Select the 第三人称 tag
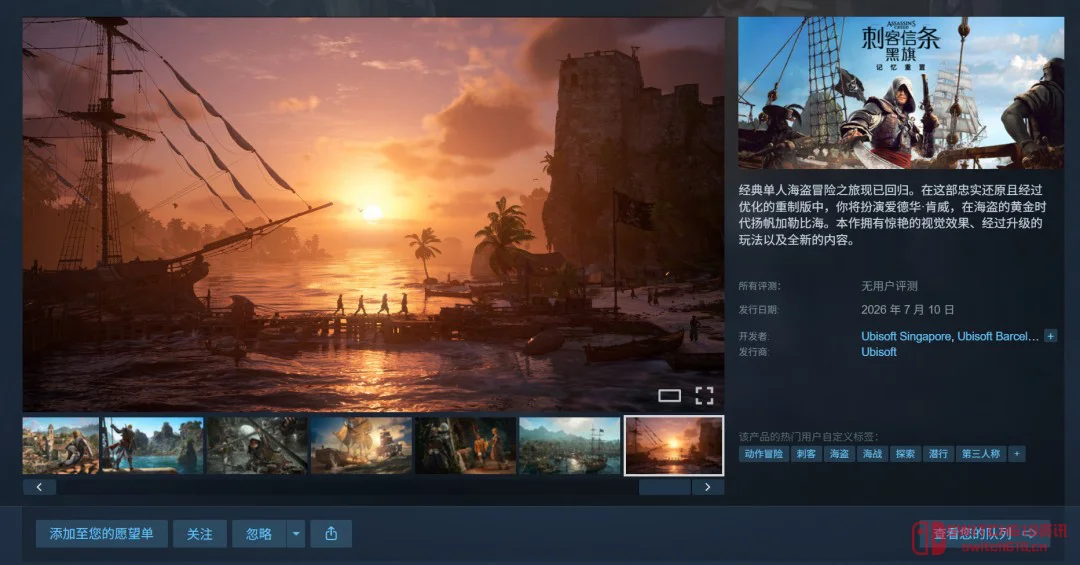Image resolution: width=1080 pixels, height=565 pixels. [x=981, y=453]
